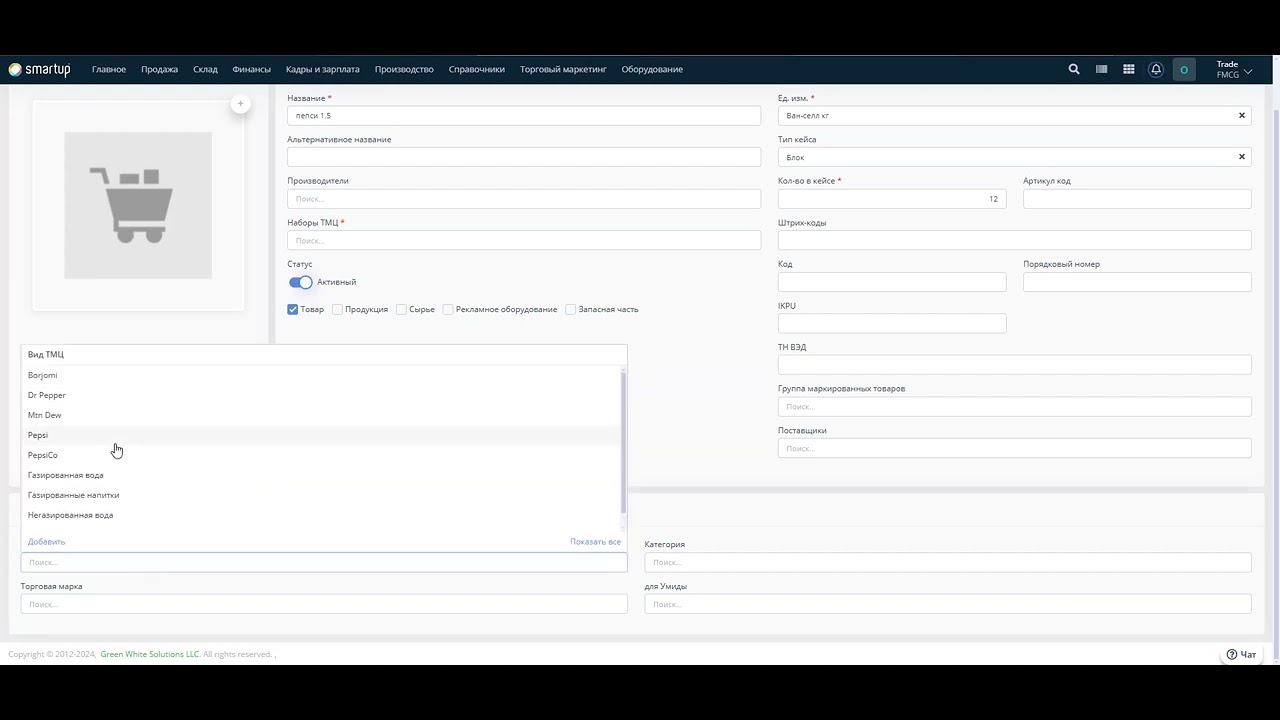Open the Оборудование menu
1280x720 pixels.
(x=652, y=69)
